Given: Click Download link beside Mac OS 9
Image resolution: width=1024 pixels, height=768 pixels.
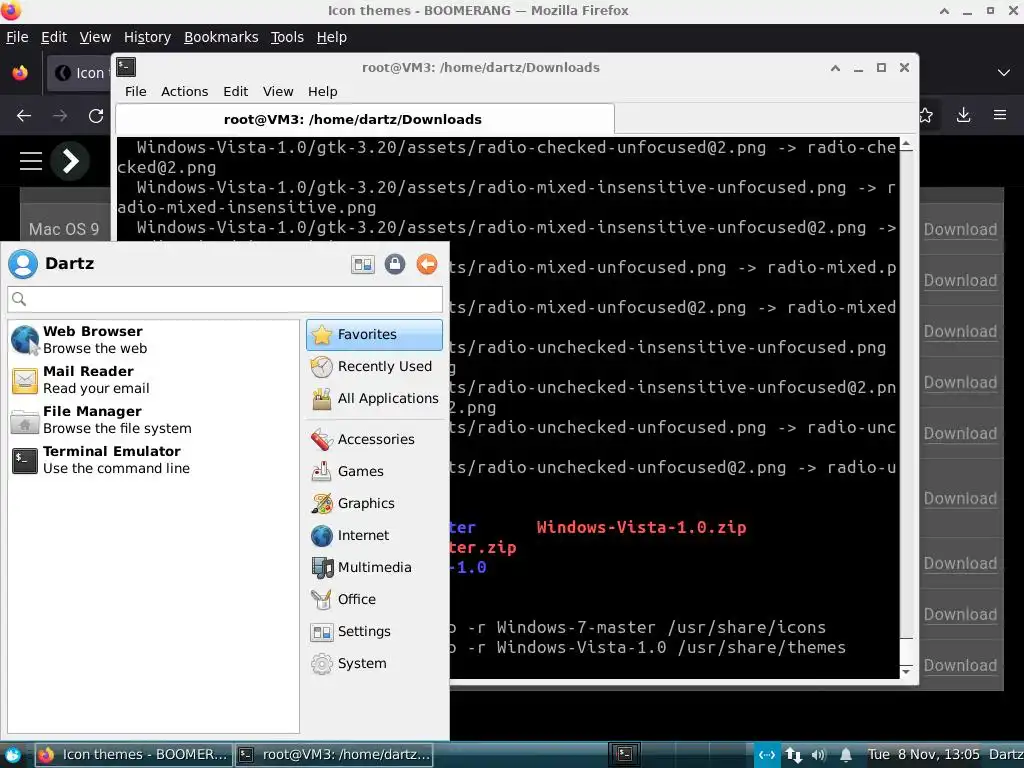Looking at the screenshot, I should tap(960, 229).
